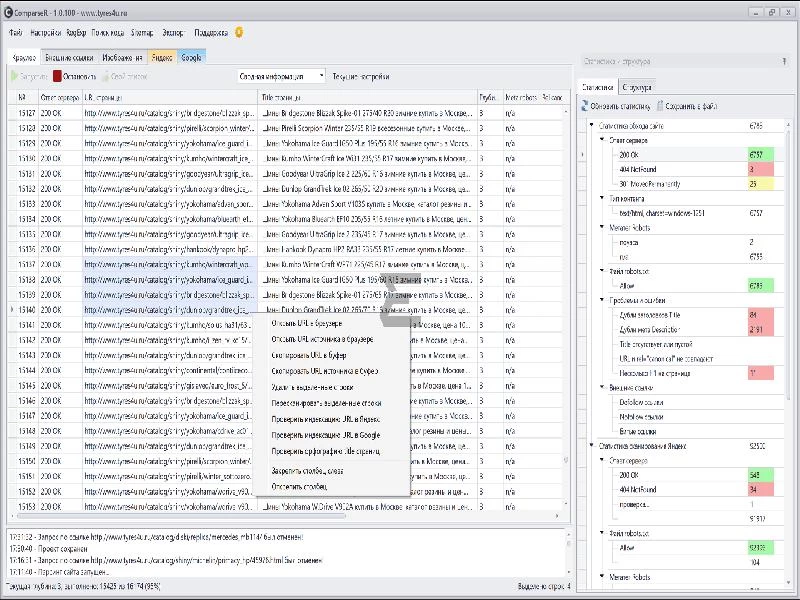Collapse the problems and errors node
The width and height of the screenshot is (800, 600).
pyautogui.click(x=602, y=300)
